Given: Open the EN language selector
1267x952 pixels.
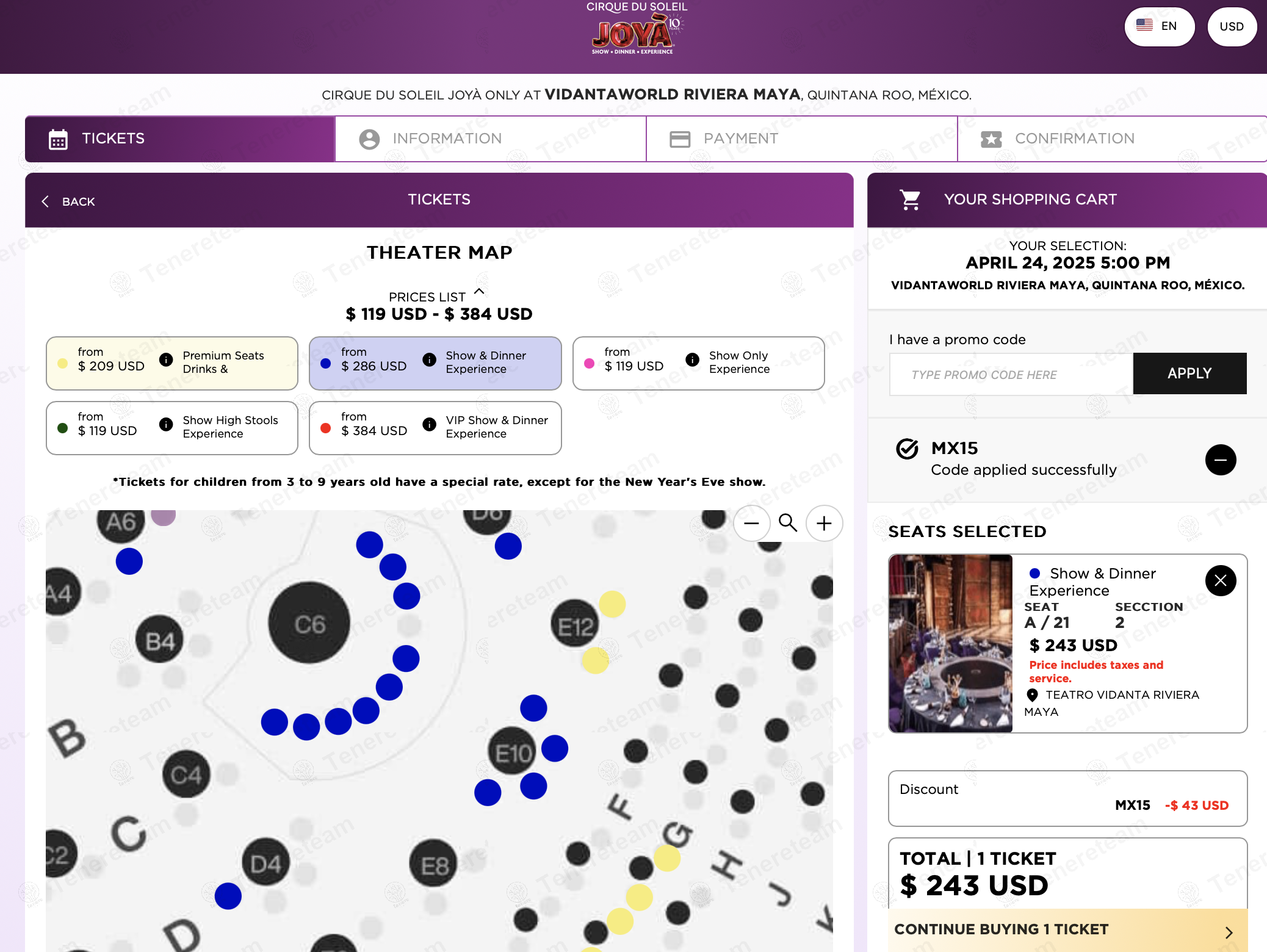Looking at the screenshot, I should tap(1159, 26).
